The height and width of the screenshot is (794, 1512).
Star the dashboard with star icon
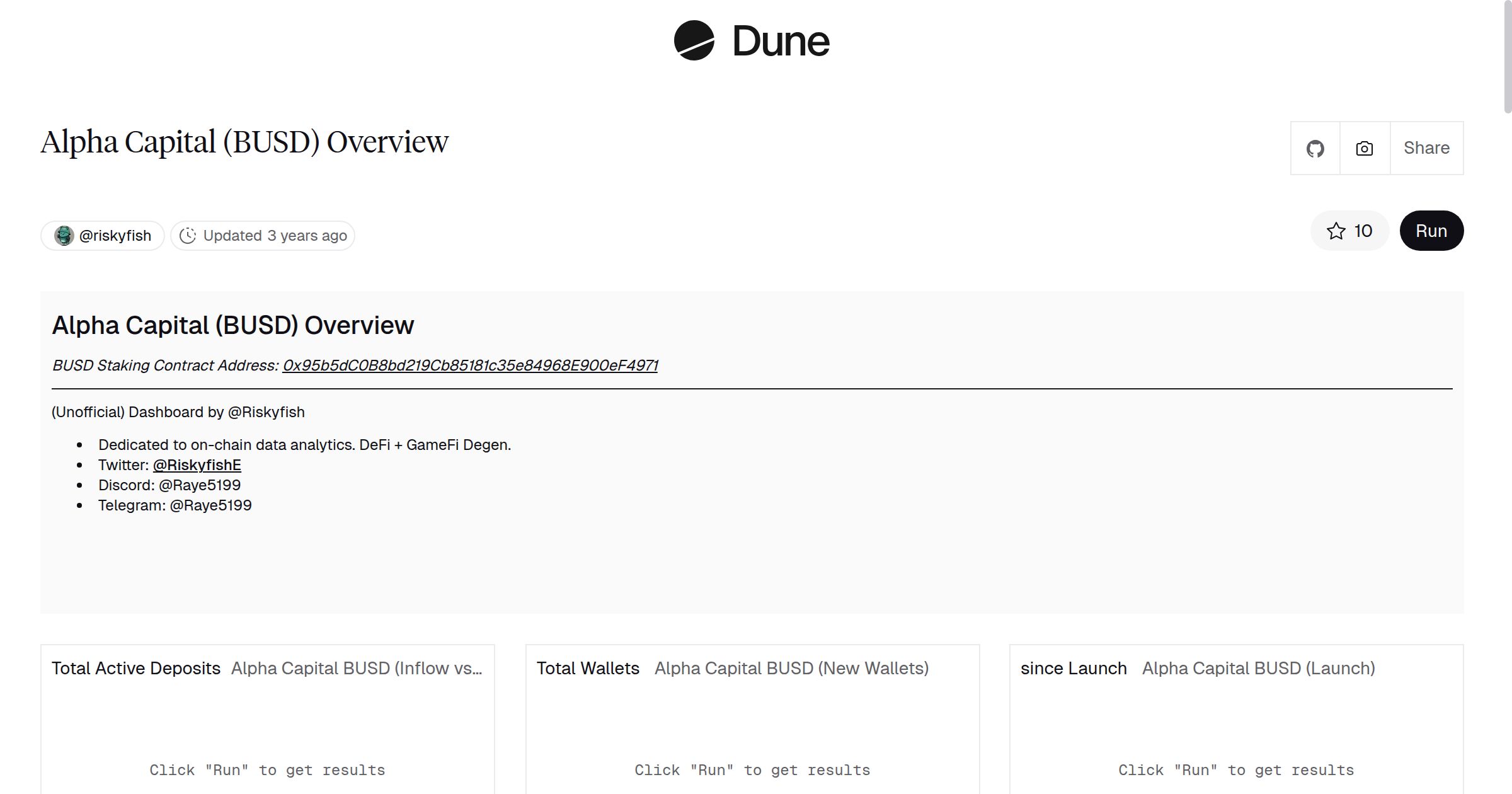1336,231
